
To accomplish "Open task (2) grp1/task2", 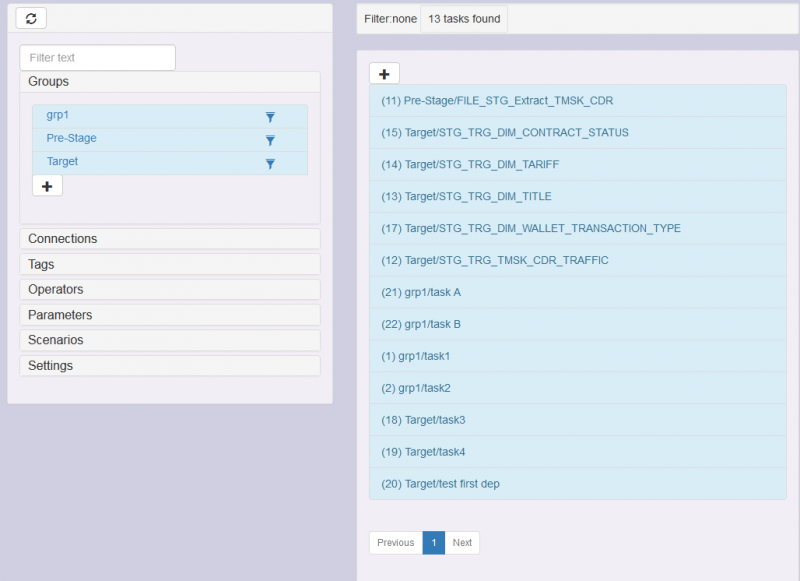I will coord(578,388).
